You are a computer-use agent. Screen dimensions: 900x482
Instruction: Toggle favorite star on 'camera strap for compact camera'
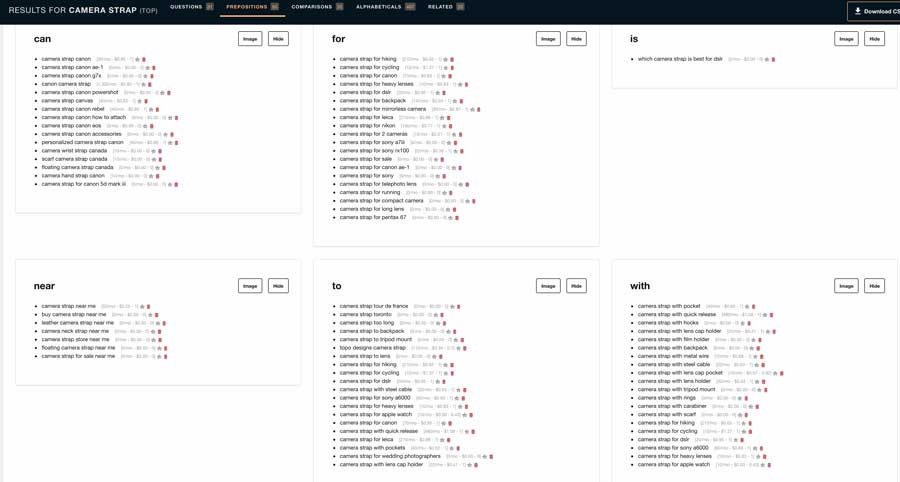coord(467,201)
